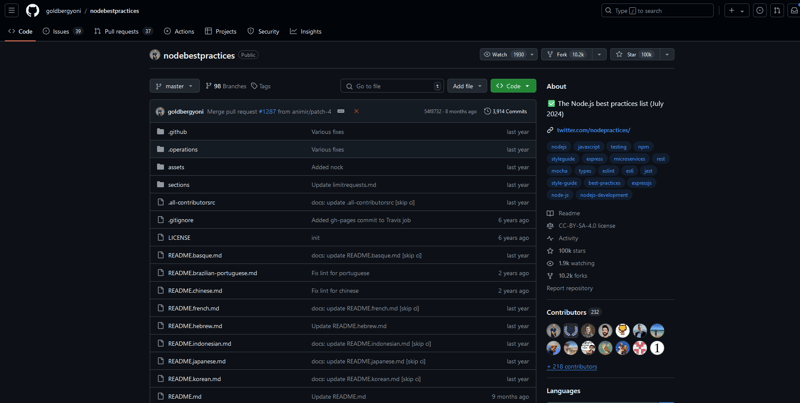800x403 pixels.
Task: Expand the master branch dropdown
Action: (x=174, y=86)
